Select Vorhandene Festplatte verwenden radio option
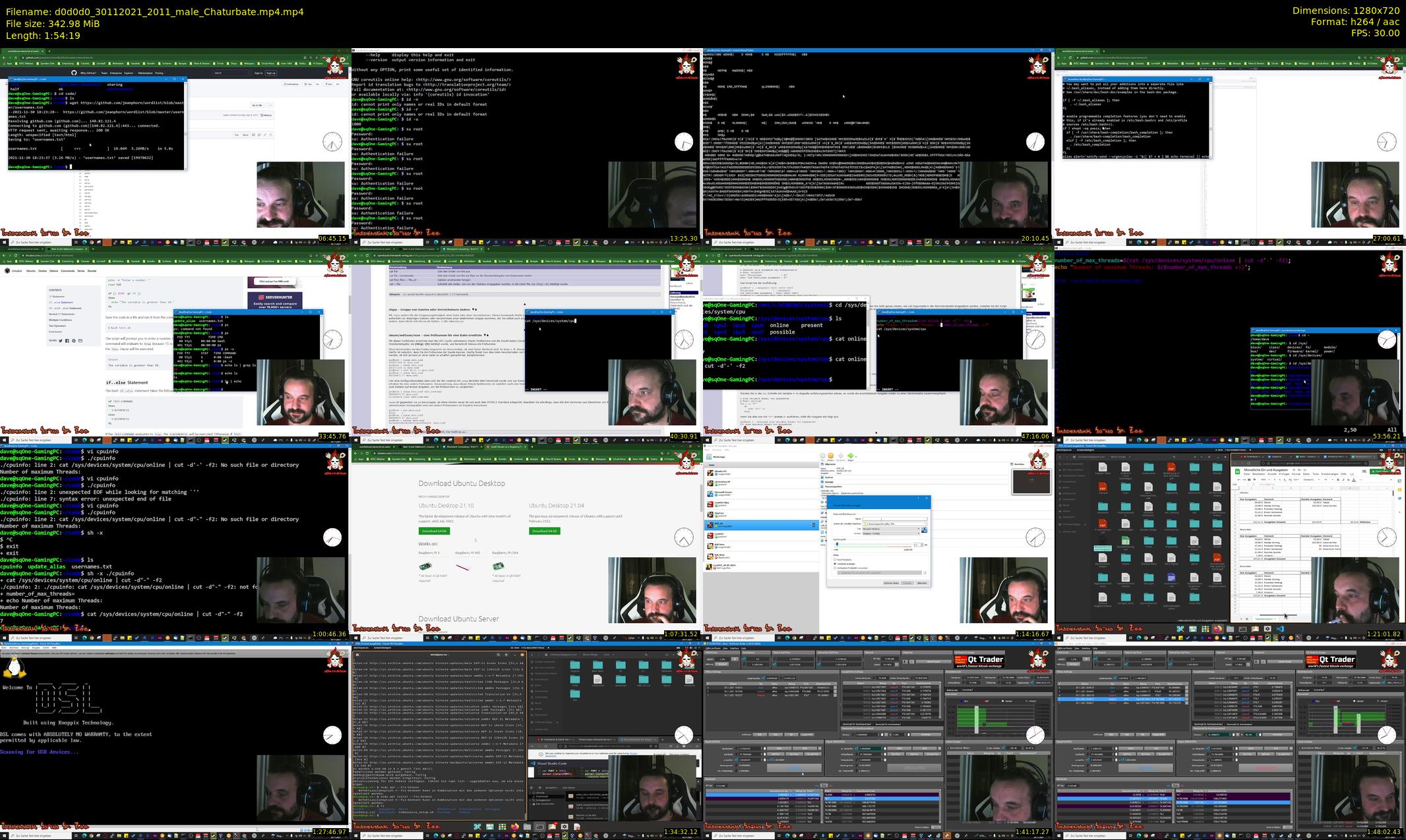This screenshot has height=840, width=1406. (x=835, y=568)
